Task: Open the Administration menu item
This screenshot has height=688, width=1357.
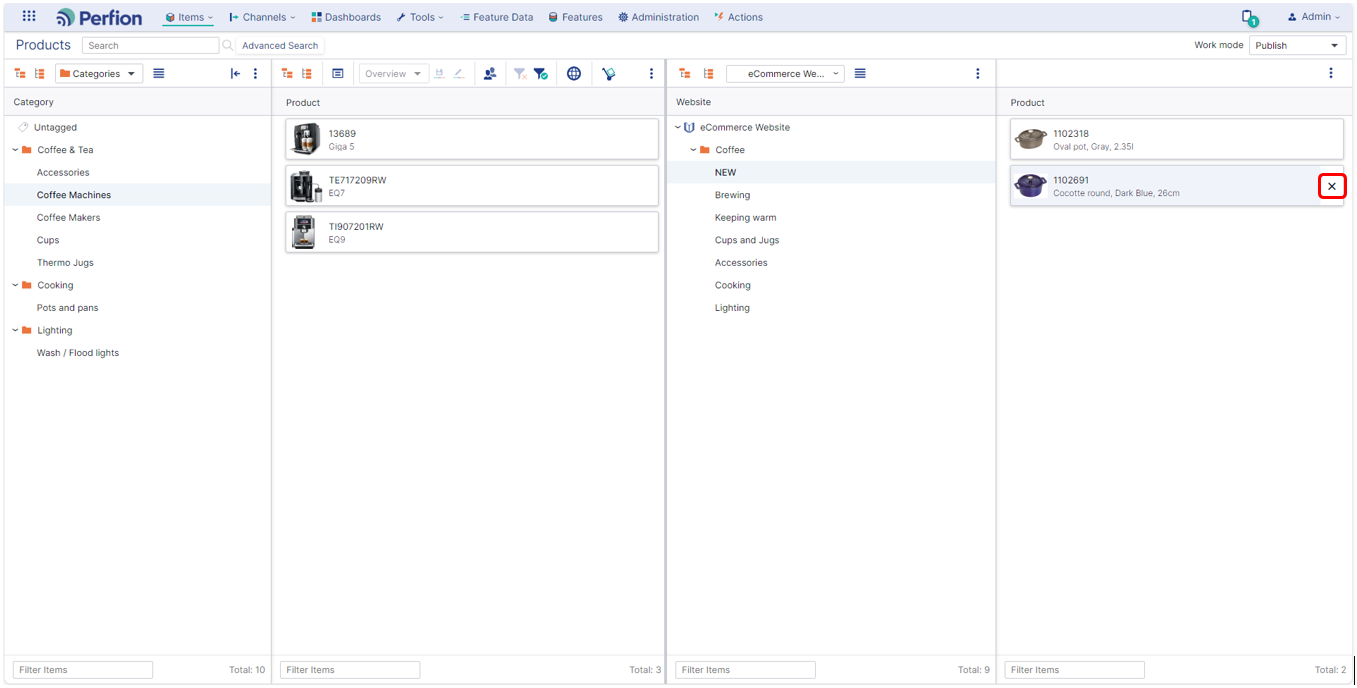Action: click(x=658, y=17)
